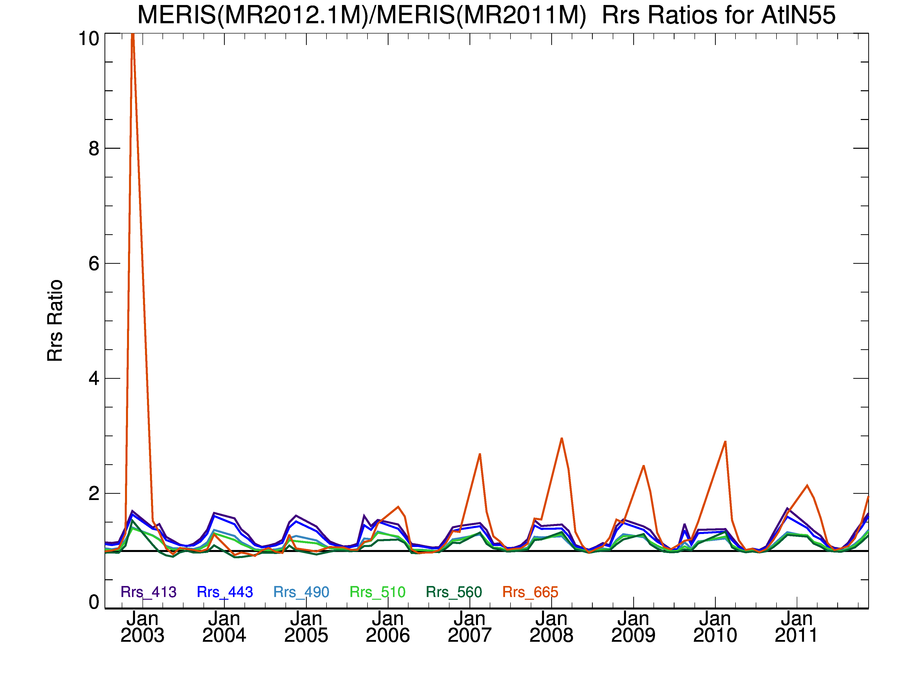
Task: Click the Jan 2011 x-axis label
Action: 797,627
